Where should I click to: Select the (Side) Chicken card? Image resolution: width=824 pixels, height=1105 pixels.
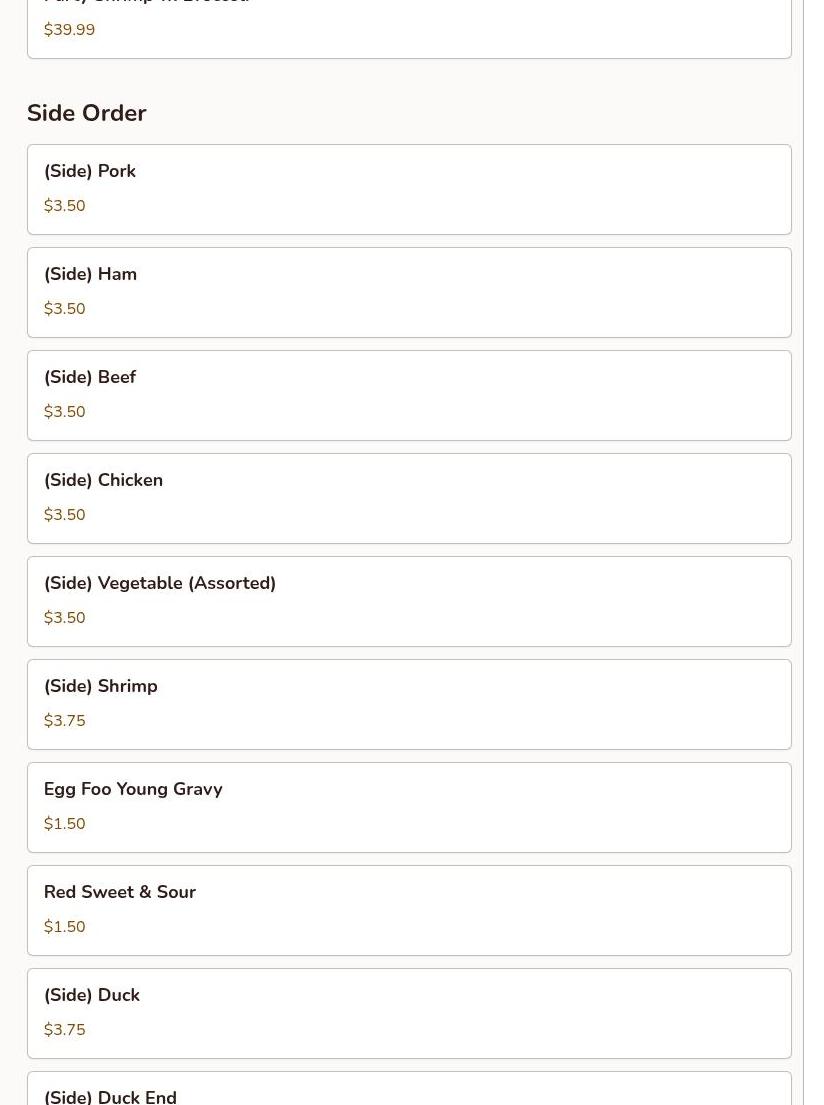[x=409, y=498]
